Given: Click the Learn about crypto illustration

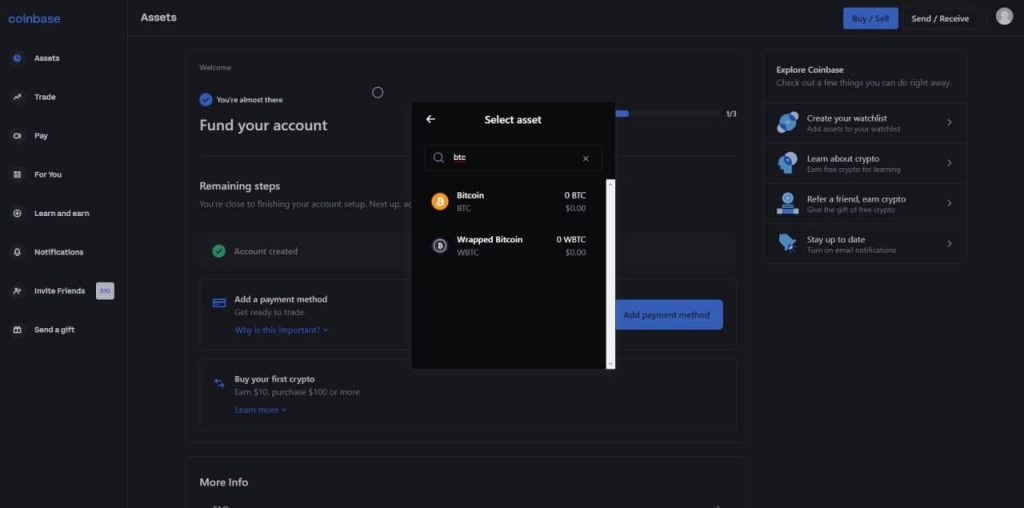Looking at the screenshot, I should pos(788,163).
